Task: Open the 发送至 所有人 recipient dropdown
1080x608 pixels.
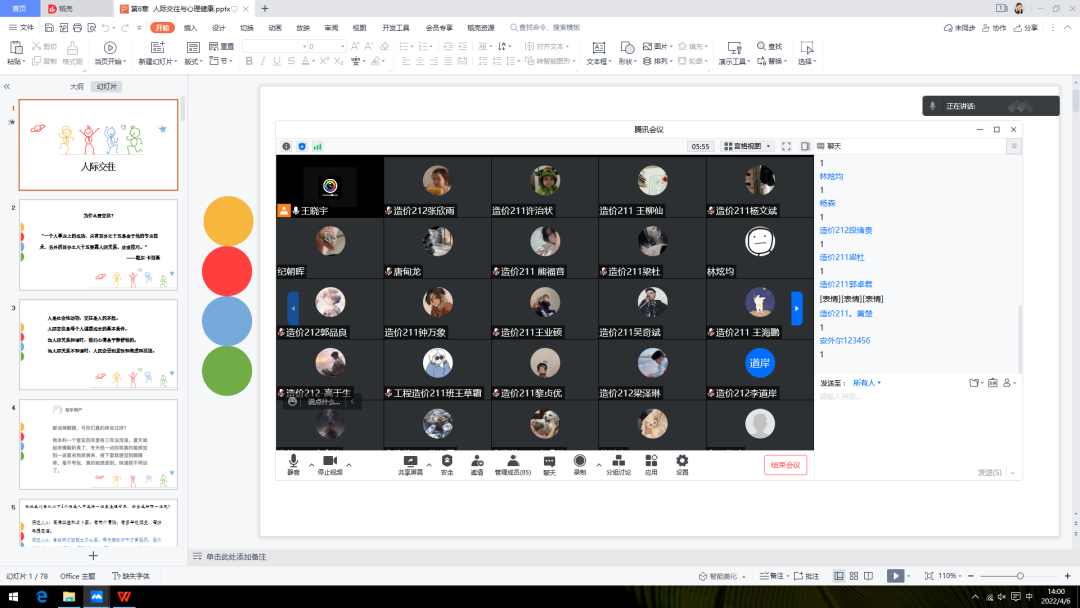Action: coord(865,383)
